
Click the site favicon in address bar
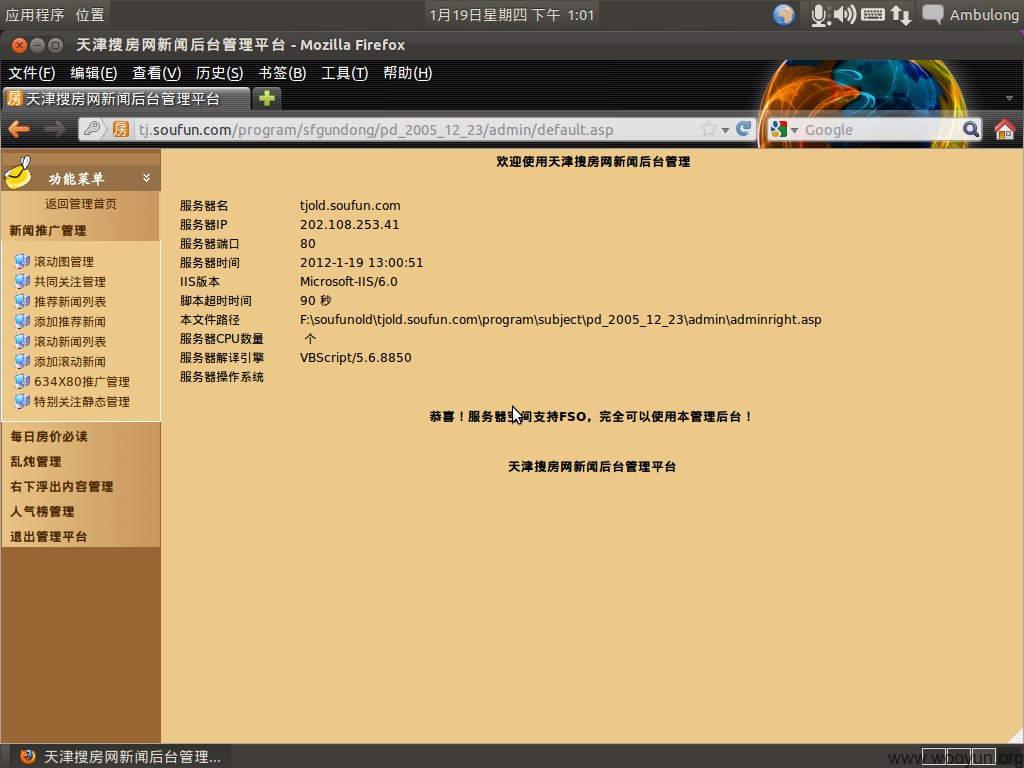tap(120, 129)
